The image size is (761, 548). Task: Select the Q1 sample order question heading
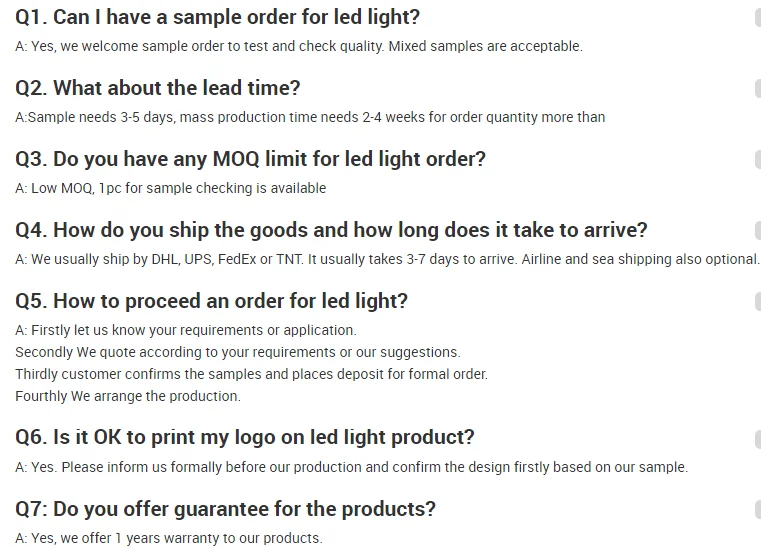pyautogui.click(x=218, y=18)
